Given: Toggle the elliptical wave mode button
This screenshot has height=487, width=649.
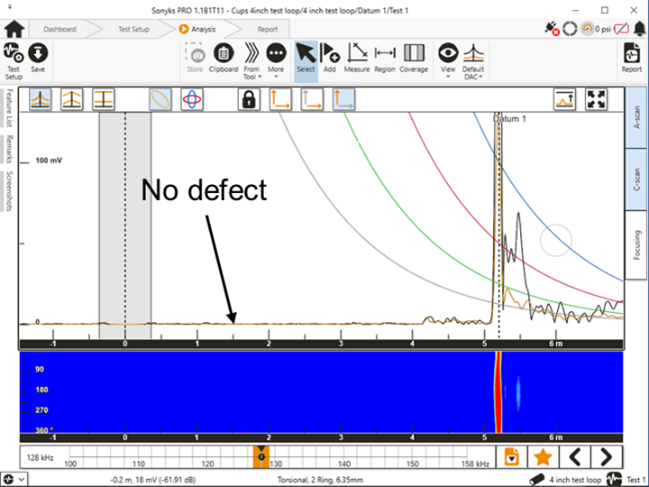Looking at the screenshot, I should pyautogui.click(x=161, y=99).
